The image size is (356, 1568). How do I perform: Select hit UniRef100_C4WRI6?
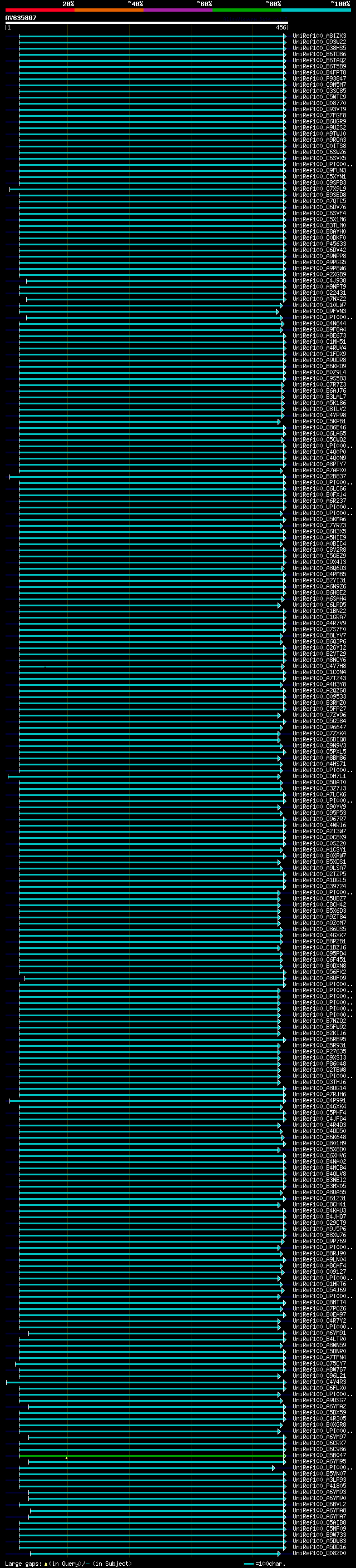319,825
